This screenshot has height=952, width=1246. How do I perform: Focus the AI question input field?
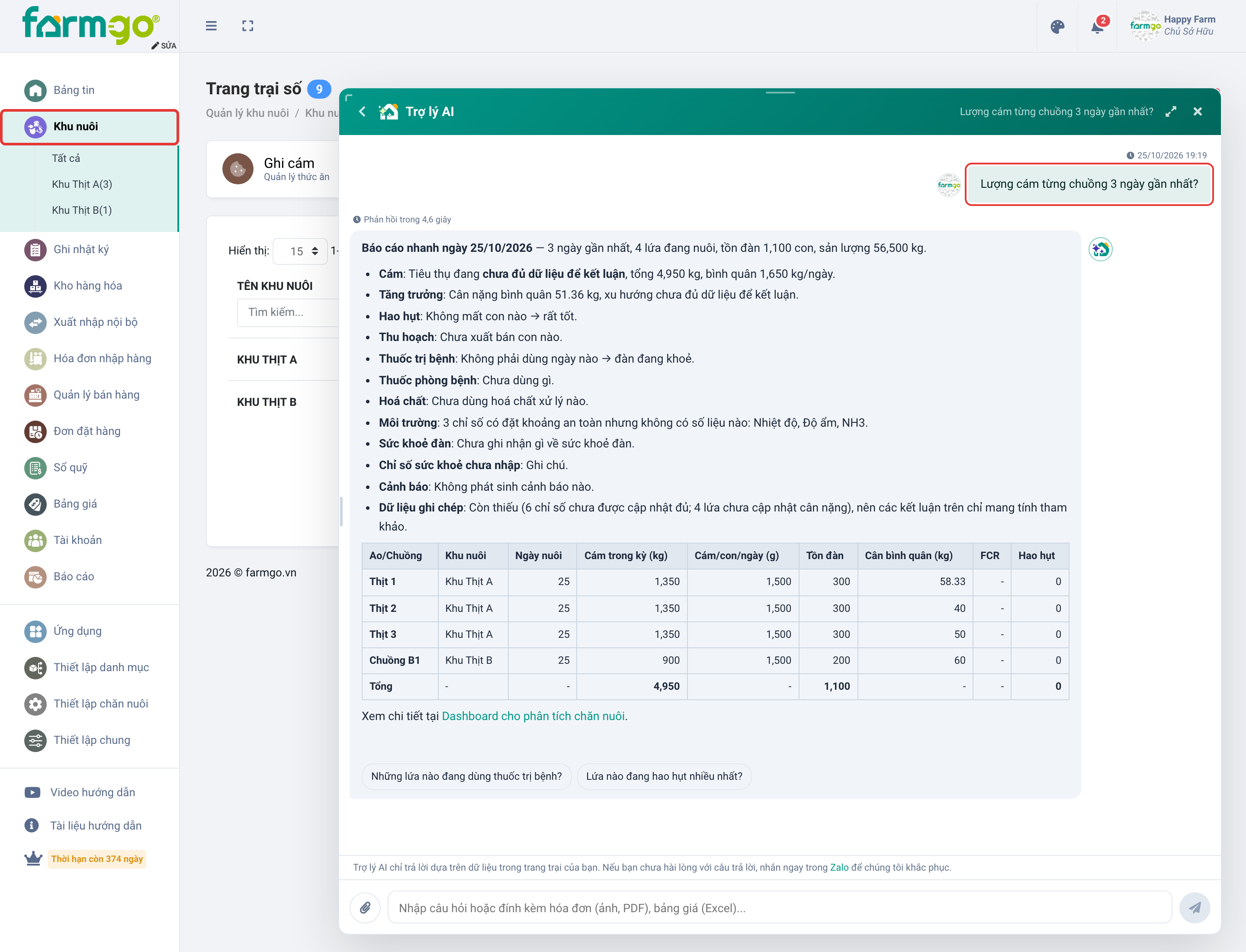pyautogui.click(x=779, y=907)
